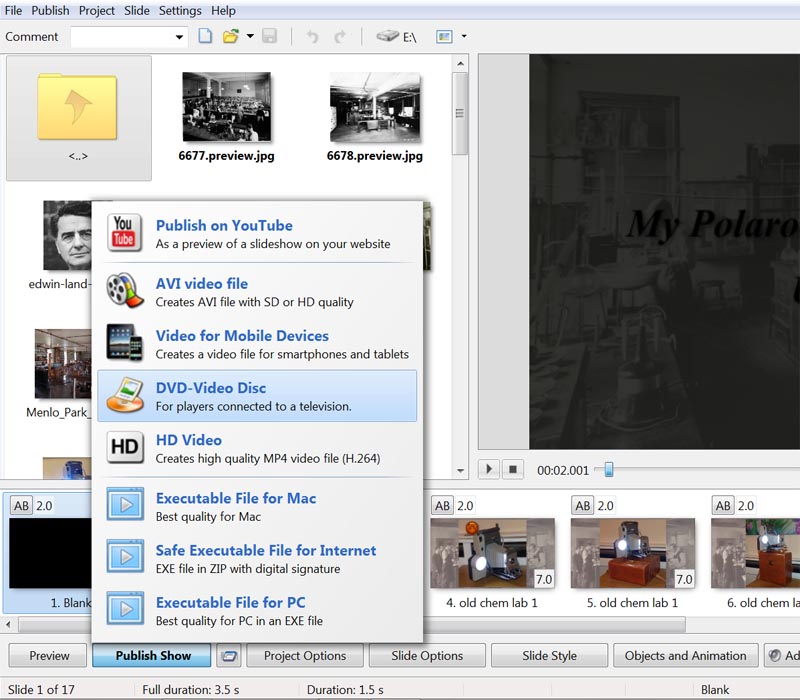This screenshot has height=700, width=800.
Task: Click the play button under the preview
Action: pos(490,469)
